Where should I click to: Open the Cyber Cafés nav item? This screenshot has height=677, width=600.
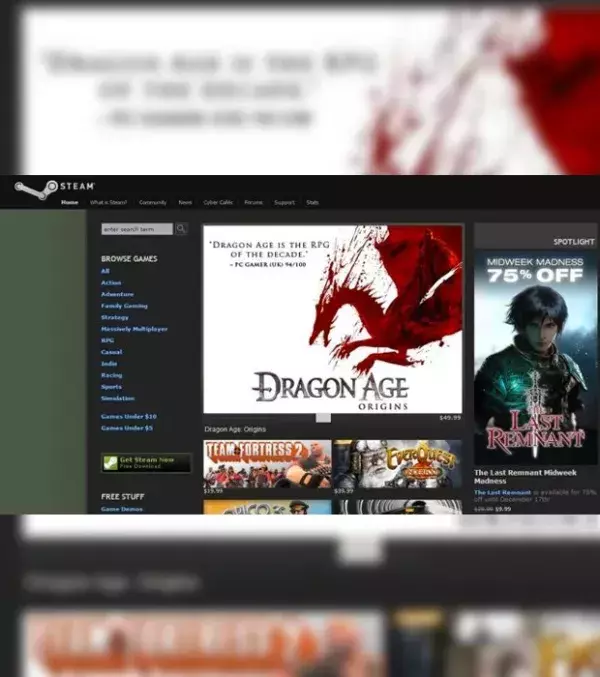point(218,202)
